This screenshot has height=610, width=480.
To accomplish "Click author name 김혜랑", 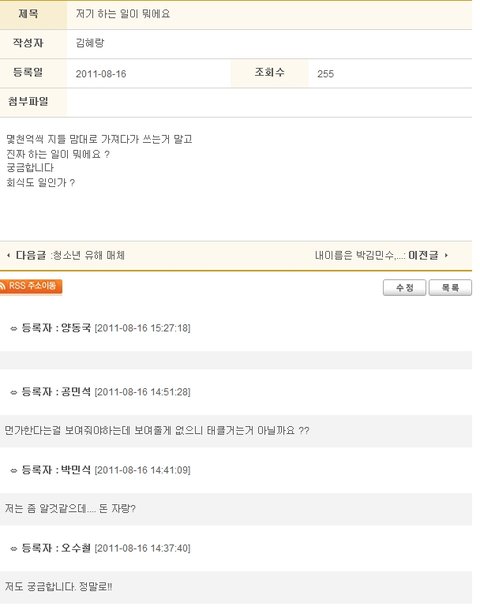I will pyautogui.click(x=90, y=43).
